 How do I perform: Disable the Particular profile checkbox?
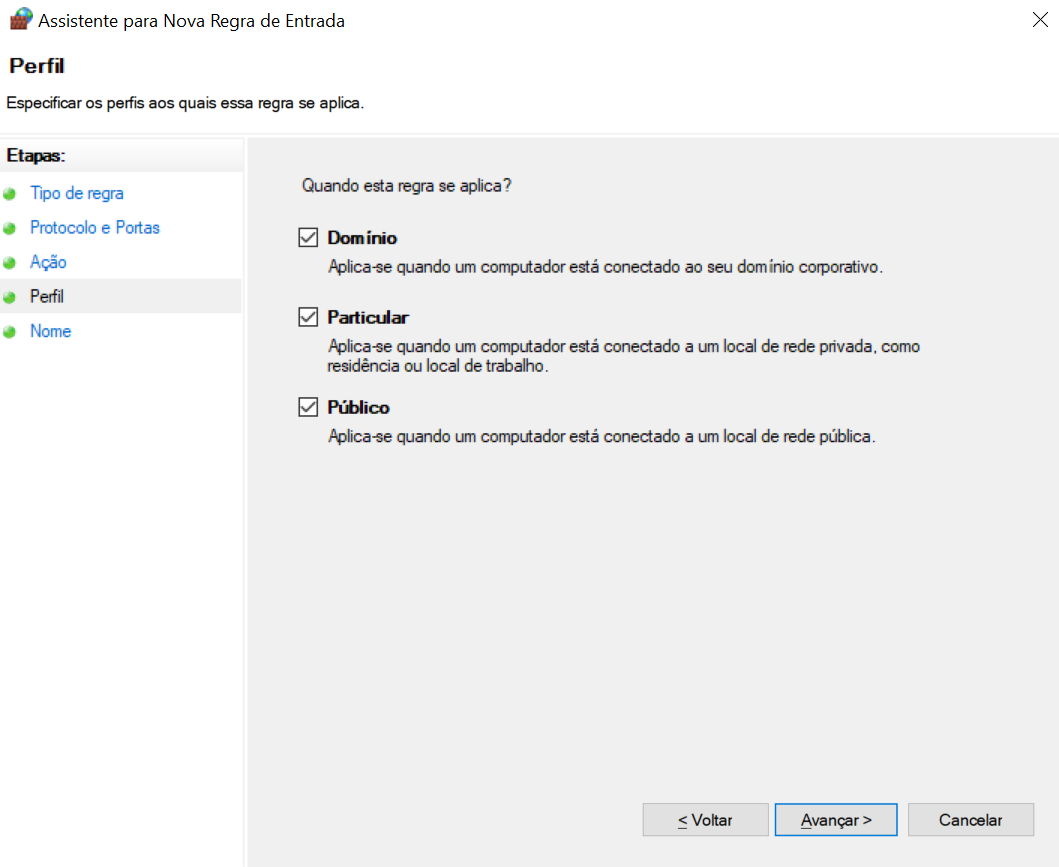coord(308,317)
